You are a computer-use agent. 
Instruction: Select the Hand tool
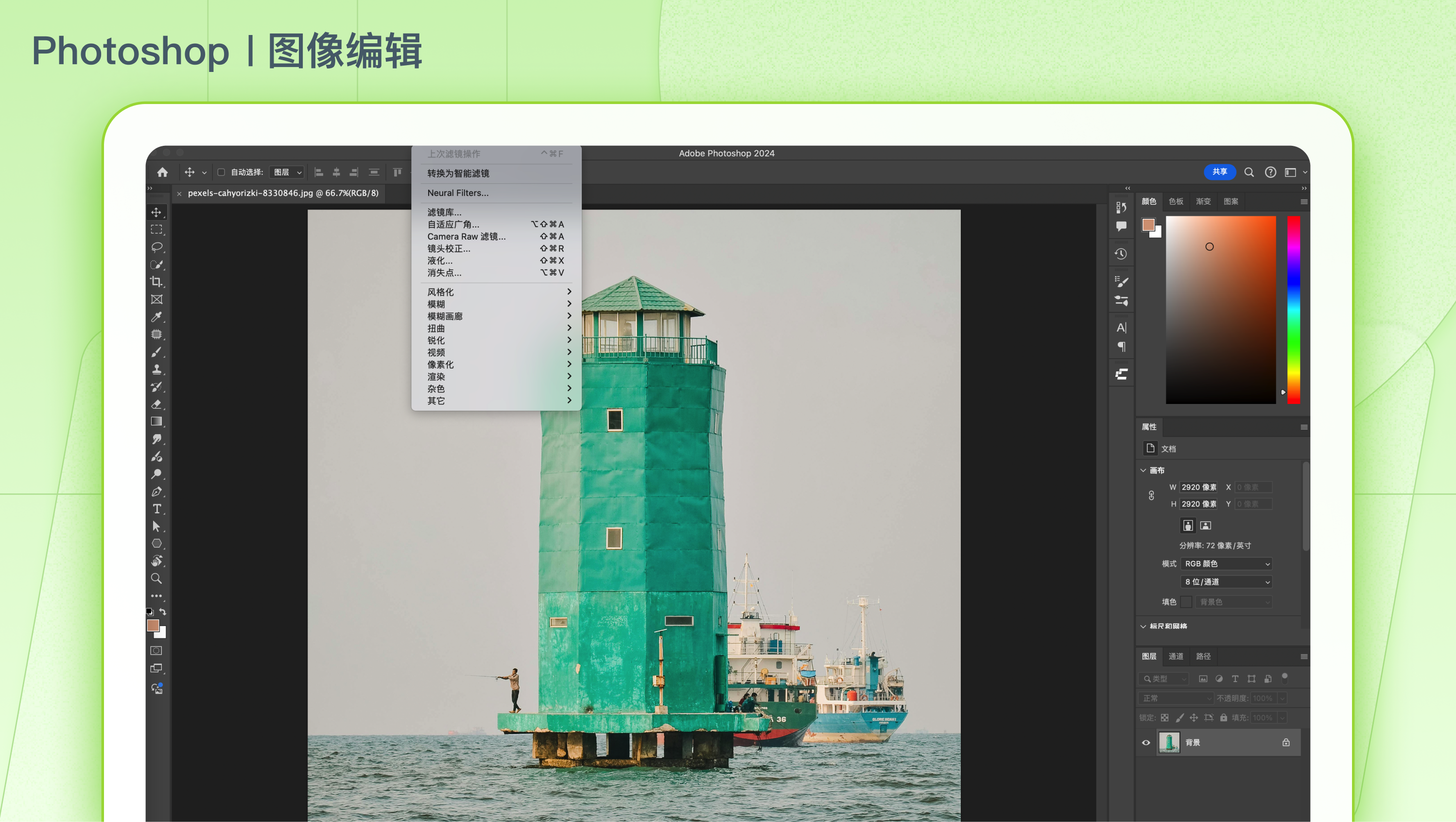pyautogui.click(x=156, y=561)
